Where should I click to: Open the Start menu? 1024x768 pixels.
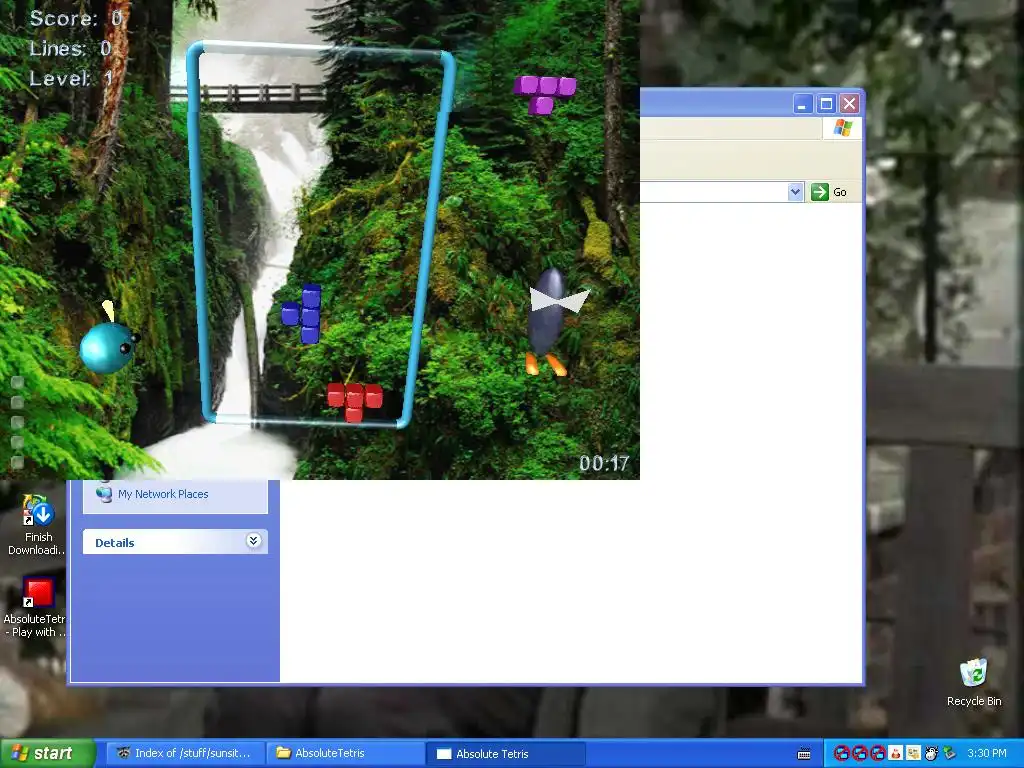pyautogui.click(x=47, y=753)
